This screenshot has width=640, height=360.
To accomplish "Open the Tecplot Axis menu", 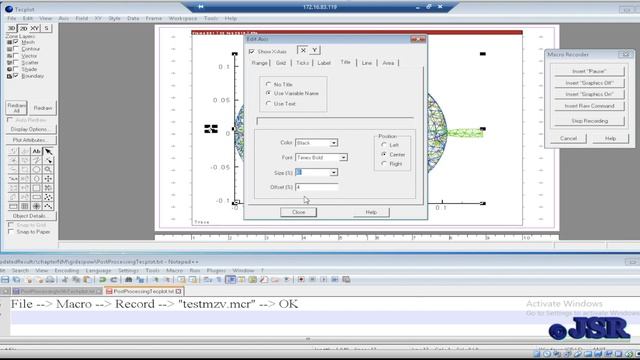I will point(64,18).
